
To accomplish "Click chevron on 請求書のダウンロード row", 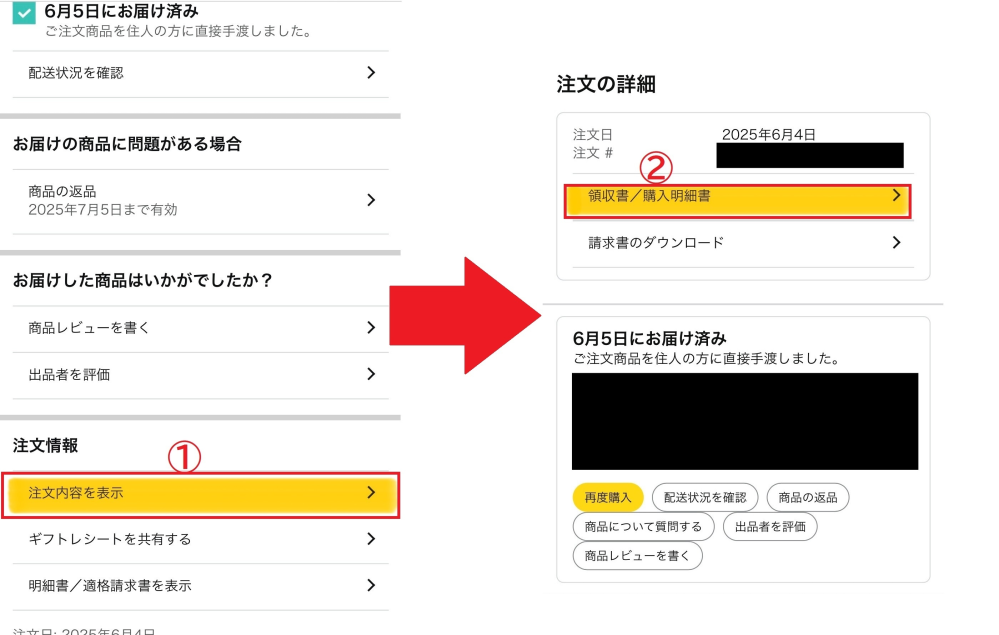I will 896,243.
